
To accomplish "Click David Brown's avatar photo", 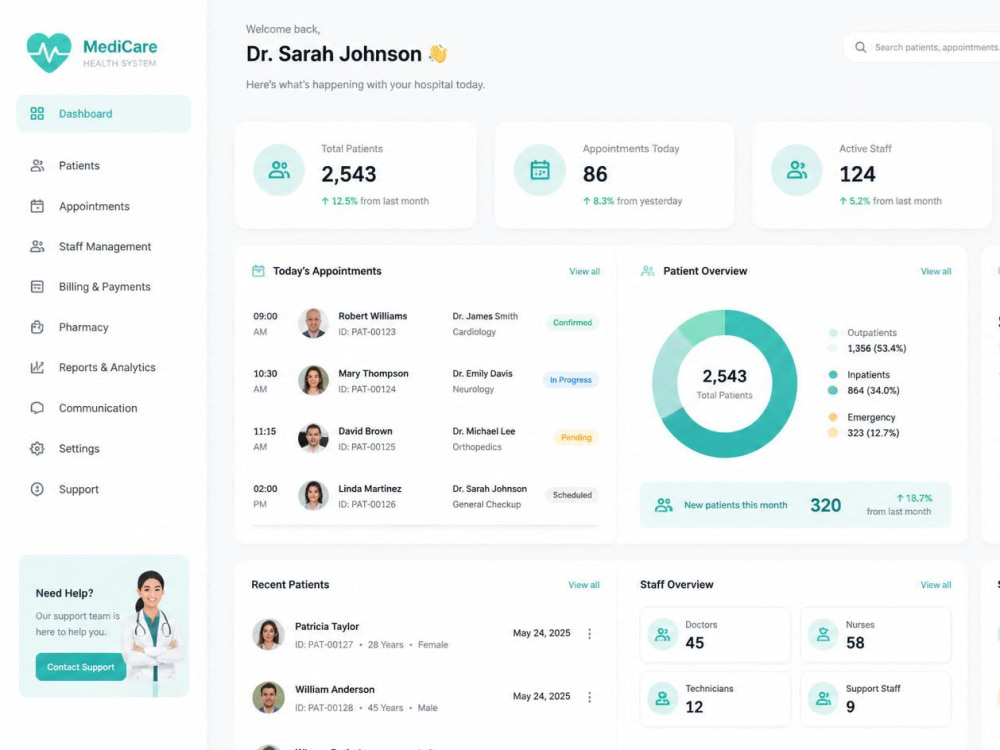I will click(313, 438).
